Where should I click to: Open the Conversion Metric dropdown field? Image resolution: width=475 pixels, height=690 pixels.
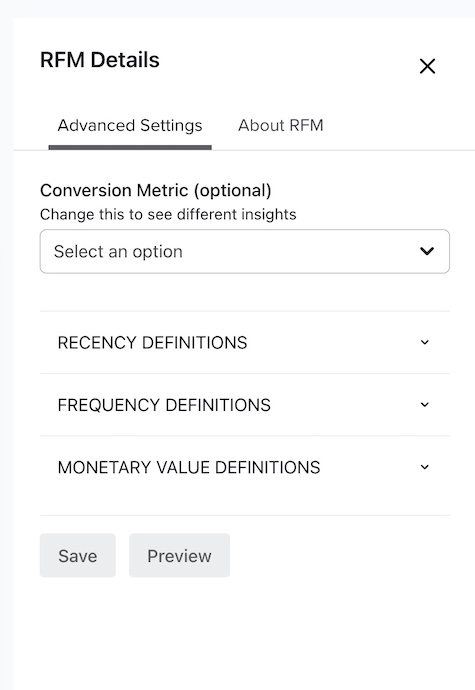click(245, 251)
